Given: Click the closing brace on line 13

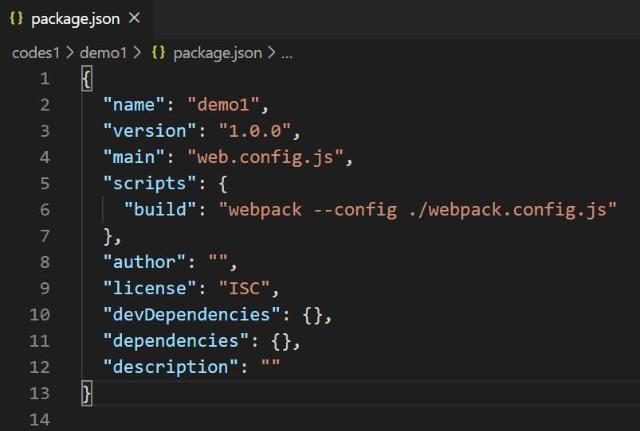Looking at the screenshot, I should pyautogui.click(x=87, y=393).
